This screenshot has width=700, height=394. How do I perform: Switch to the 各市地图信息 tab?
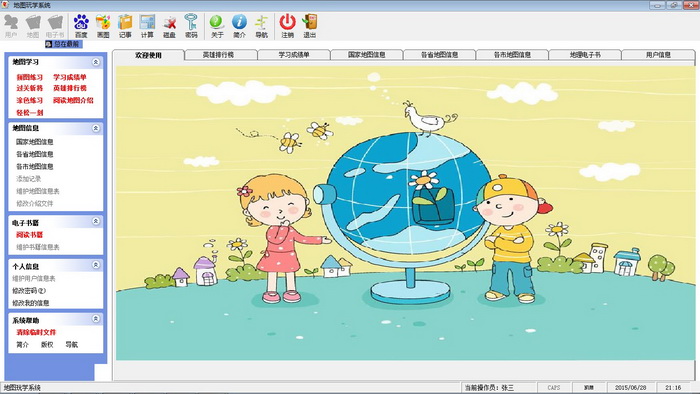click(x=512, y=55)
